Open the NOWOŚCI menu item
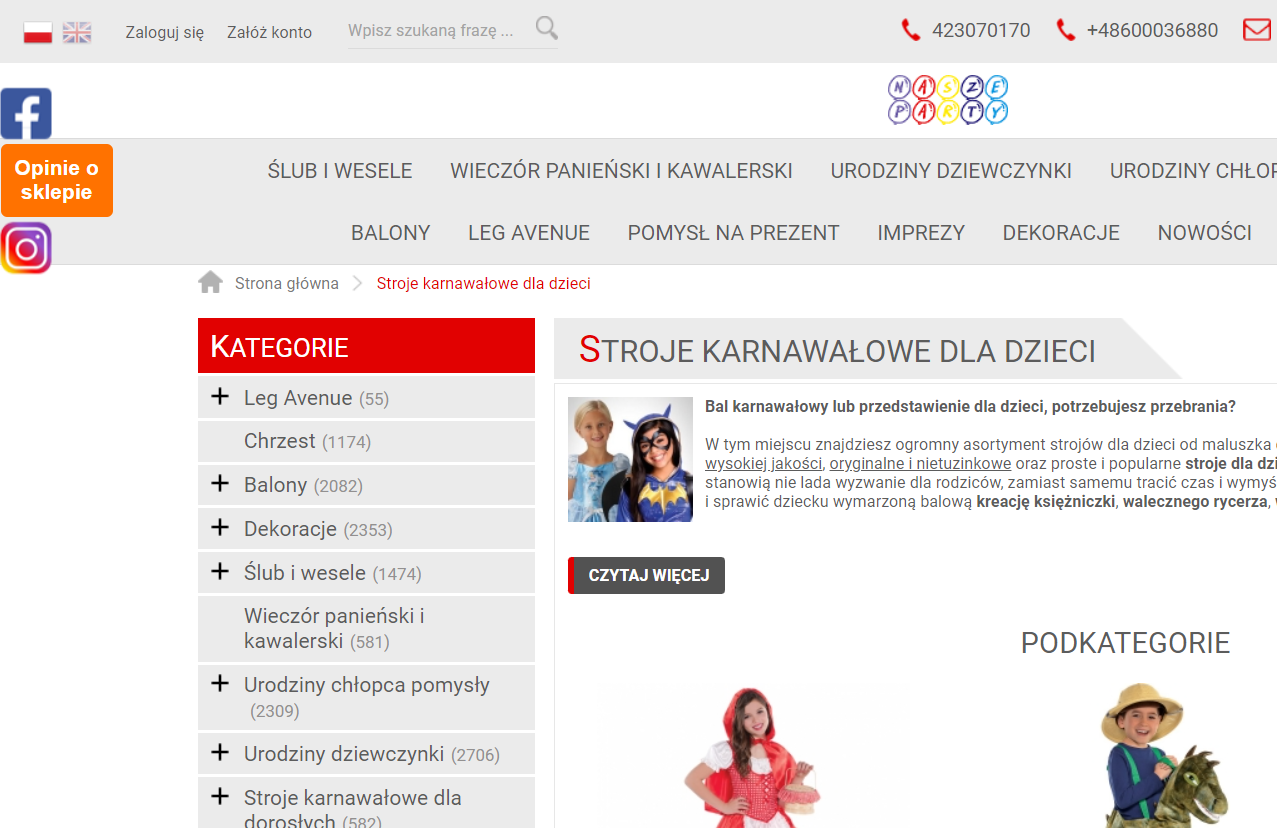 point(1204,232)
